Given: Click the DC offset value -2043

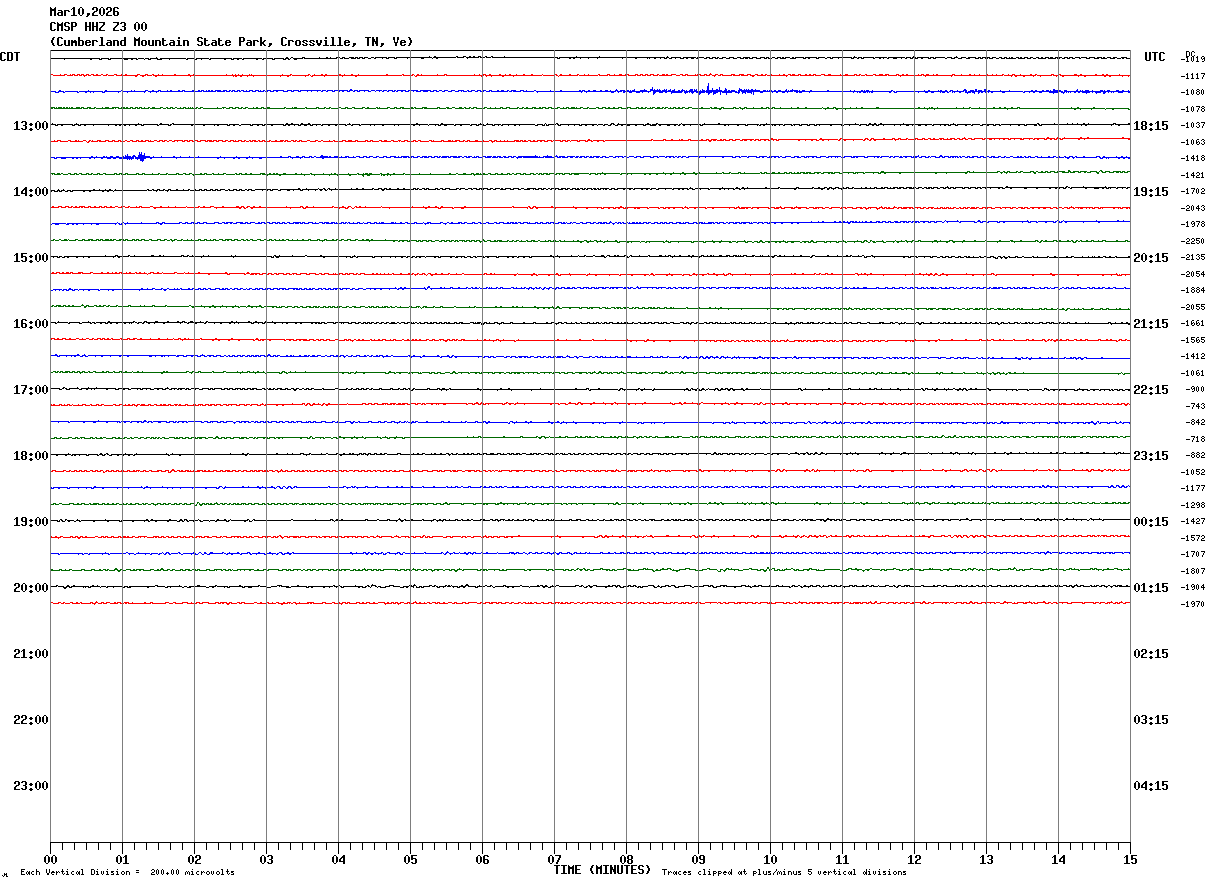Looking at the screenshot, I should (x=1194, y=208).
